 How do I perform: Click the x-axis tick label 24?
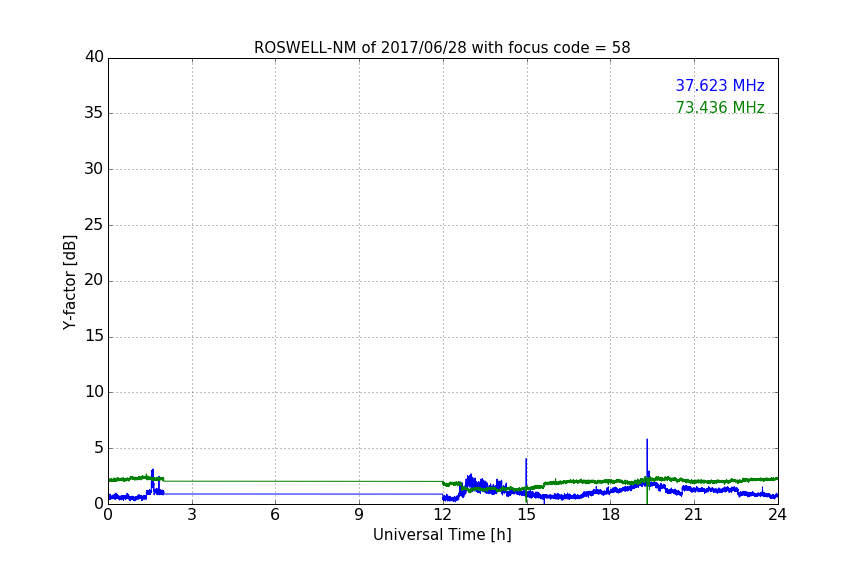(777, 515)
